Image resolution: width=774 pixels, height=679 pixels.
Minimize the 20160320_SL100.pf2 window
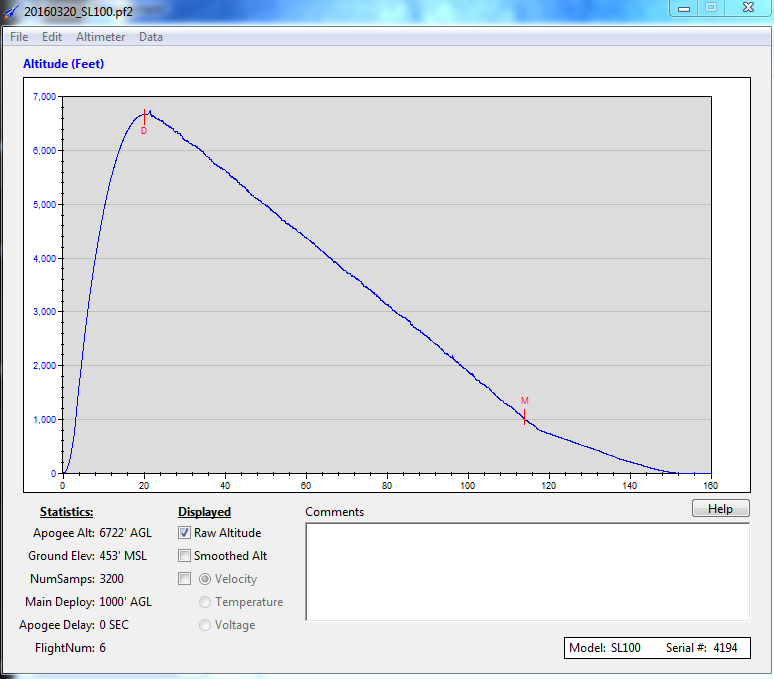pos(684,8)
